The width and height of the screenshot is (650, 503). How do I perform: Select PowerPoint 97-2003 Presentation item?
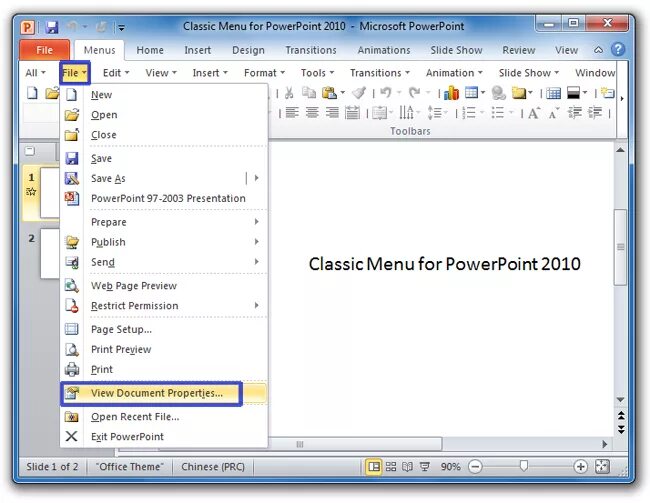164,198
